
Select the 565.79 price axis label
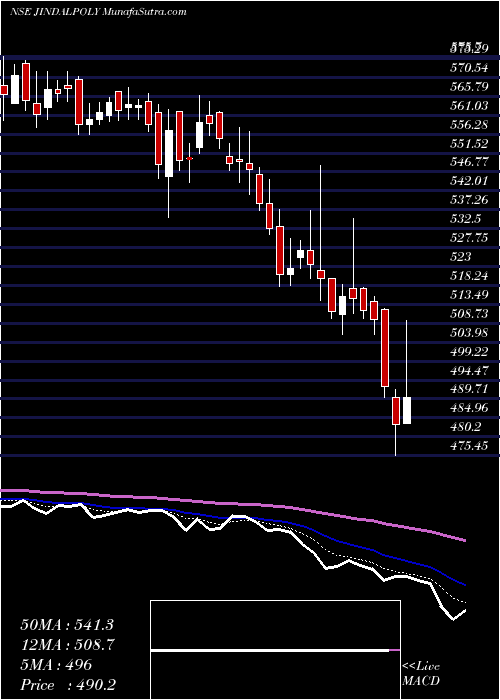coord(469,87)
